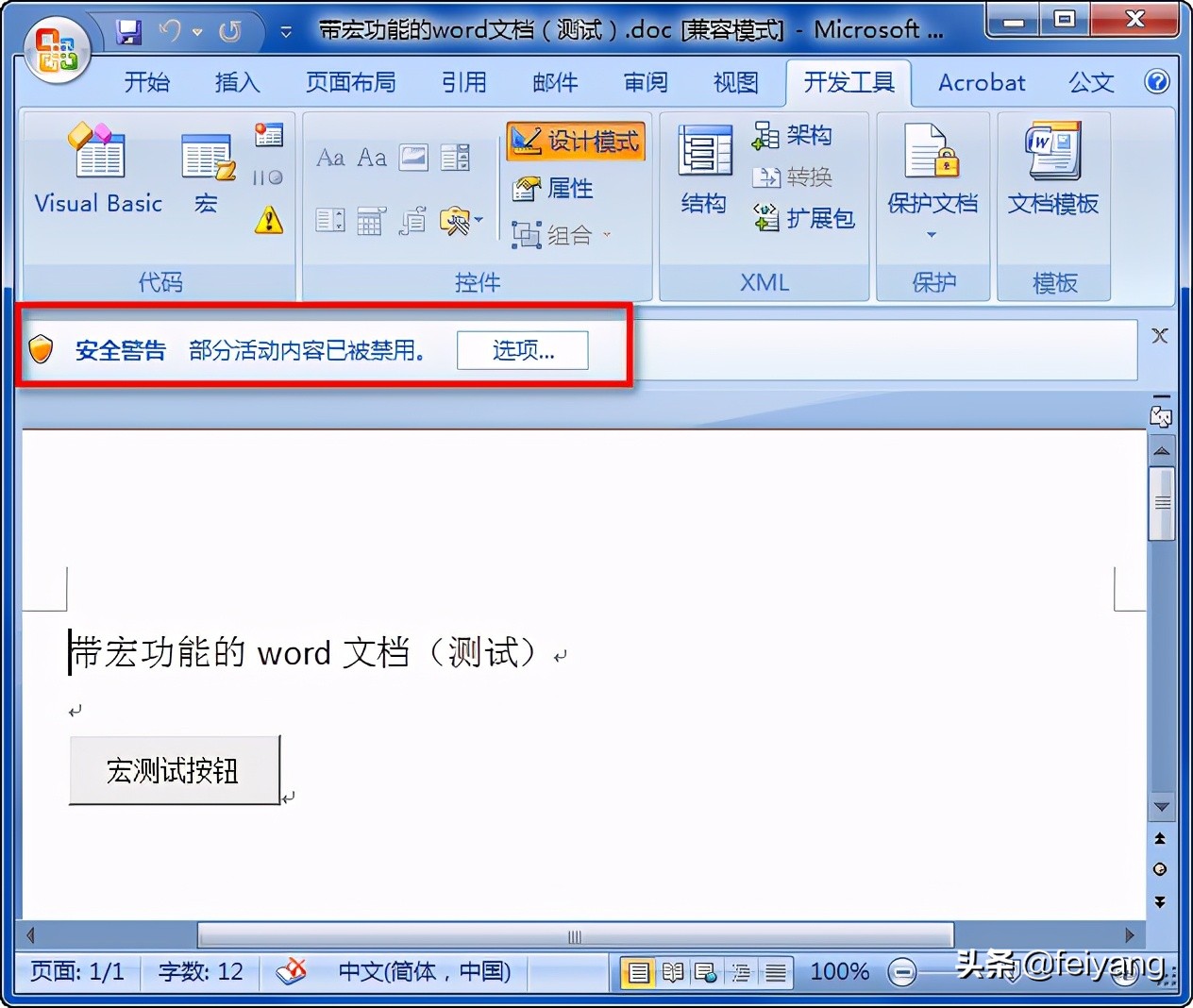Insert a picture content control
Screen dimensions: 1193x1008
413,158
